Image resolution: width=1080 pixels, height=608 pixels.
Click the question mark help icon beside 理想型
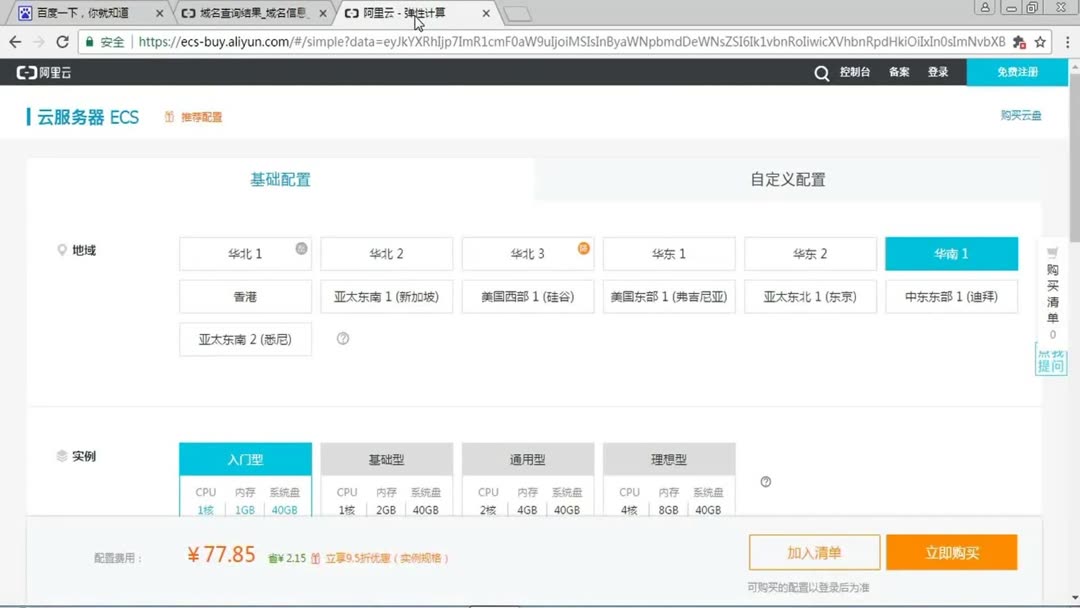[x=765, y=481]
